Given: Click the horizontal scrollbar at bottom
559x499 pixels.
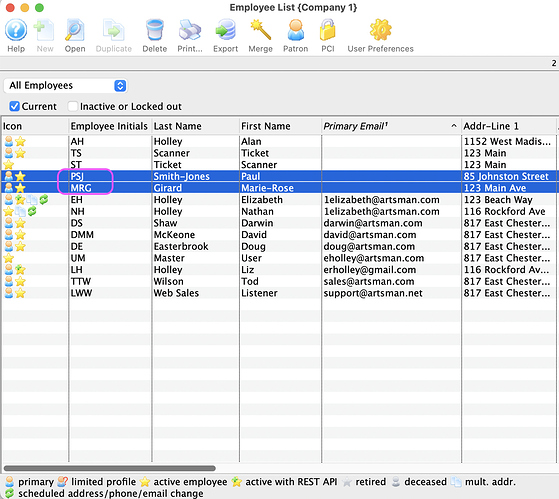Looking at the screenshot, I should pos(109,468).
